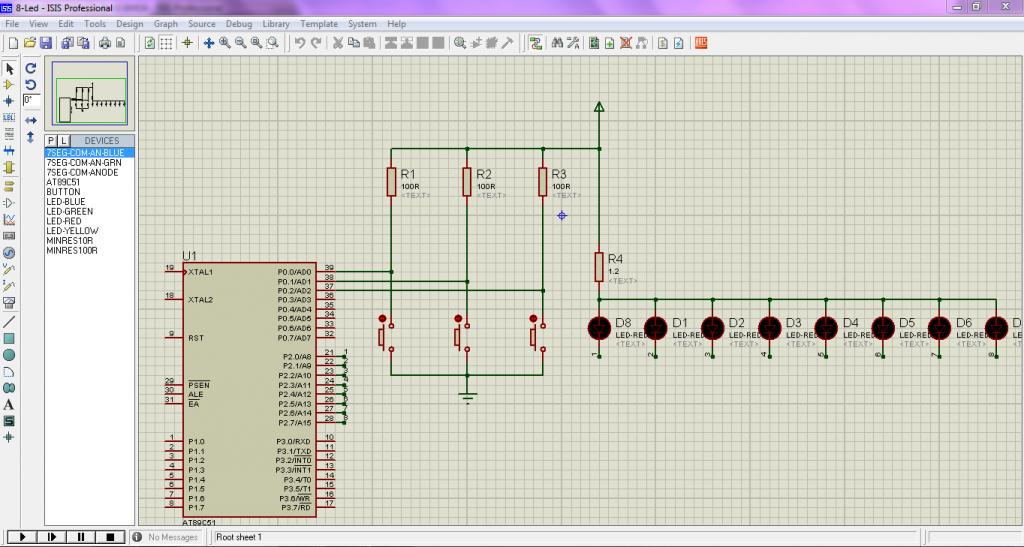Click the rotate clockwise icon
Viewport: 1024px width, 547px height.
pyautogui.click(x=31, y=69)
